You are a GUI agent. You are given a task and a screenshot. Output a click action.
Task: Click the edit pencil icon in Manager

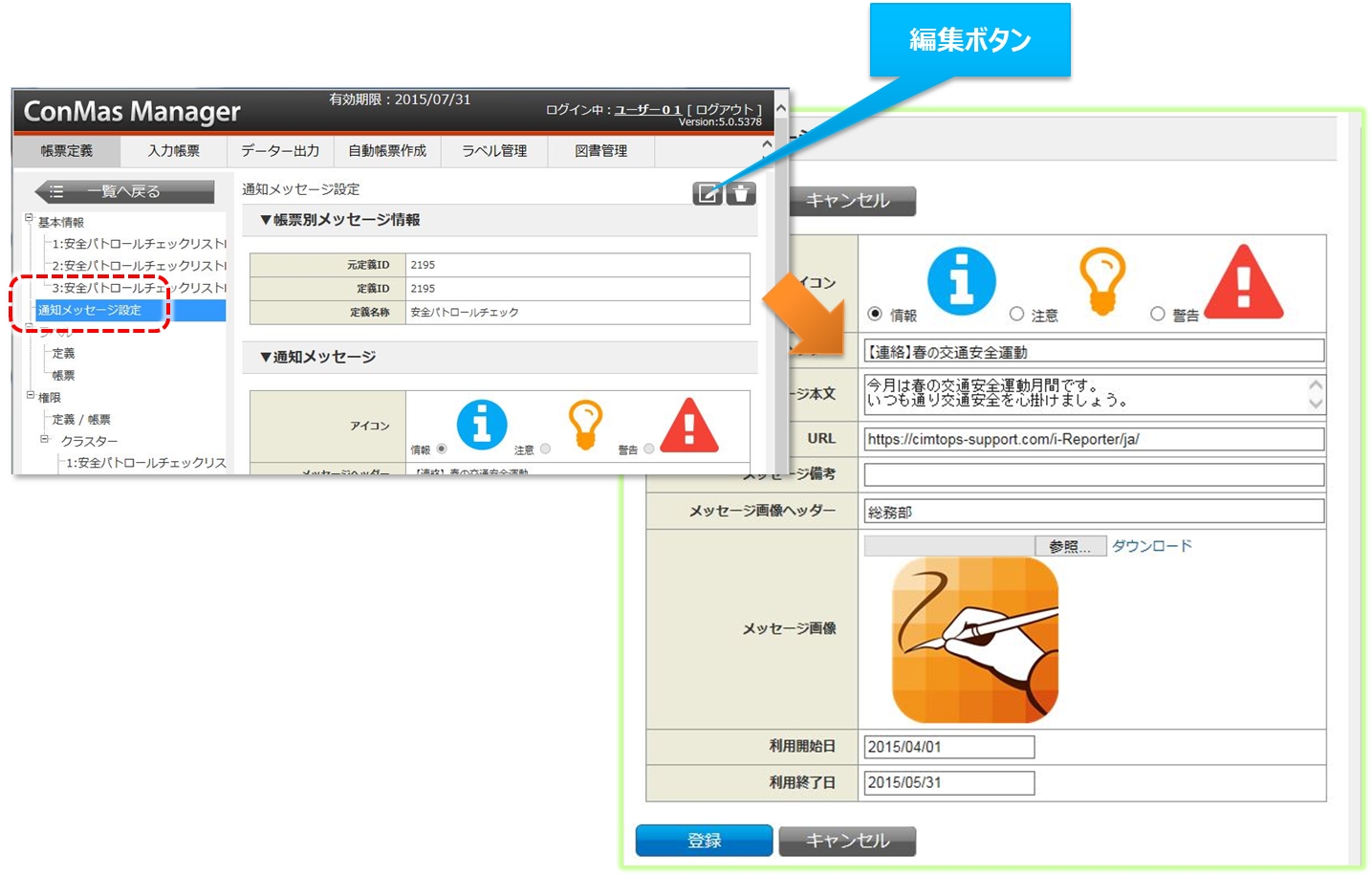(708, 194)
